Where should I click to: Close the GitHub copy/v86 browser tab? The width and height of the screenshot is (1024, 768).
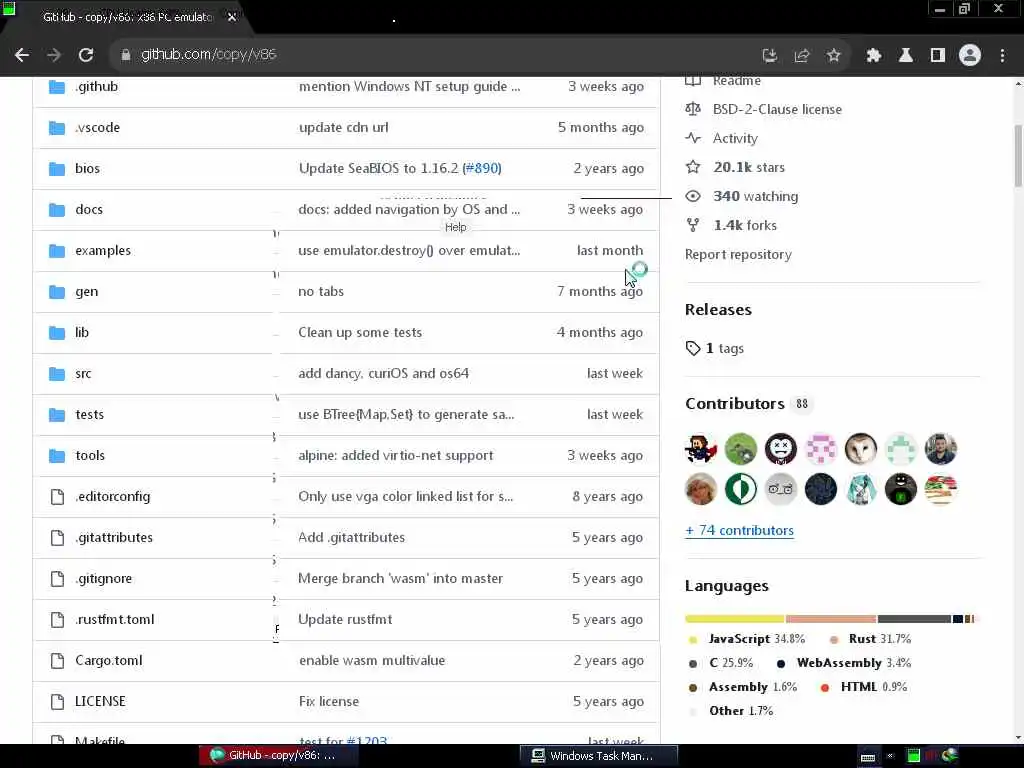[232, 18]
